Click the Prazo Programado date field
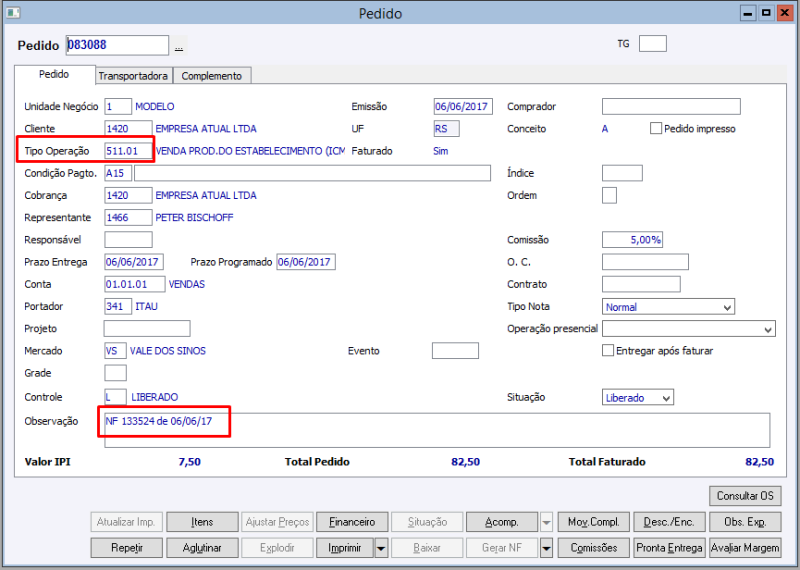 (306, 262)
